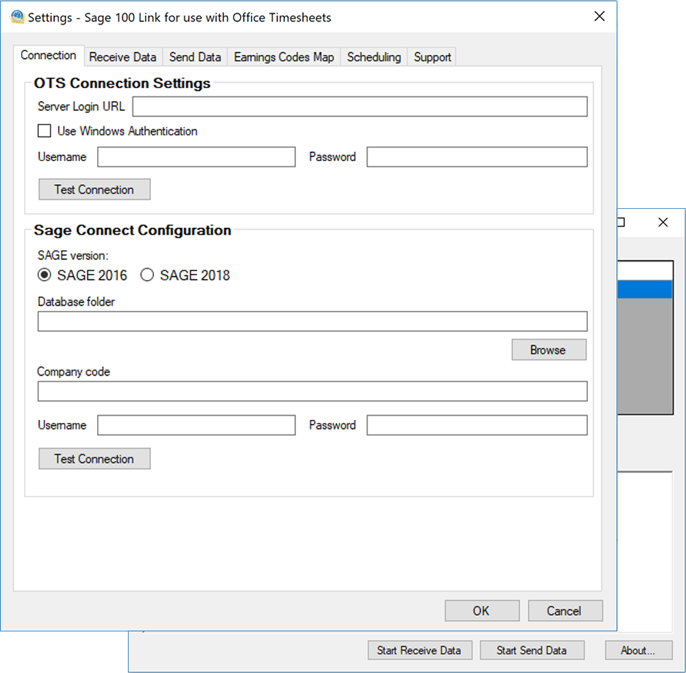The height and width of the screenshot is (673, 686).
Task: Close the Settings dialog window
Action: (x=599, y=17)
